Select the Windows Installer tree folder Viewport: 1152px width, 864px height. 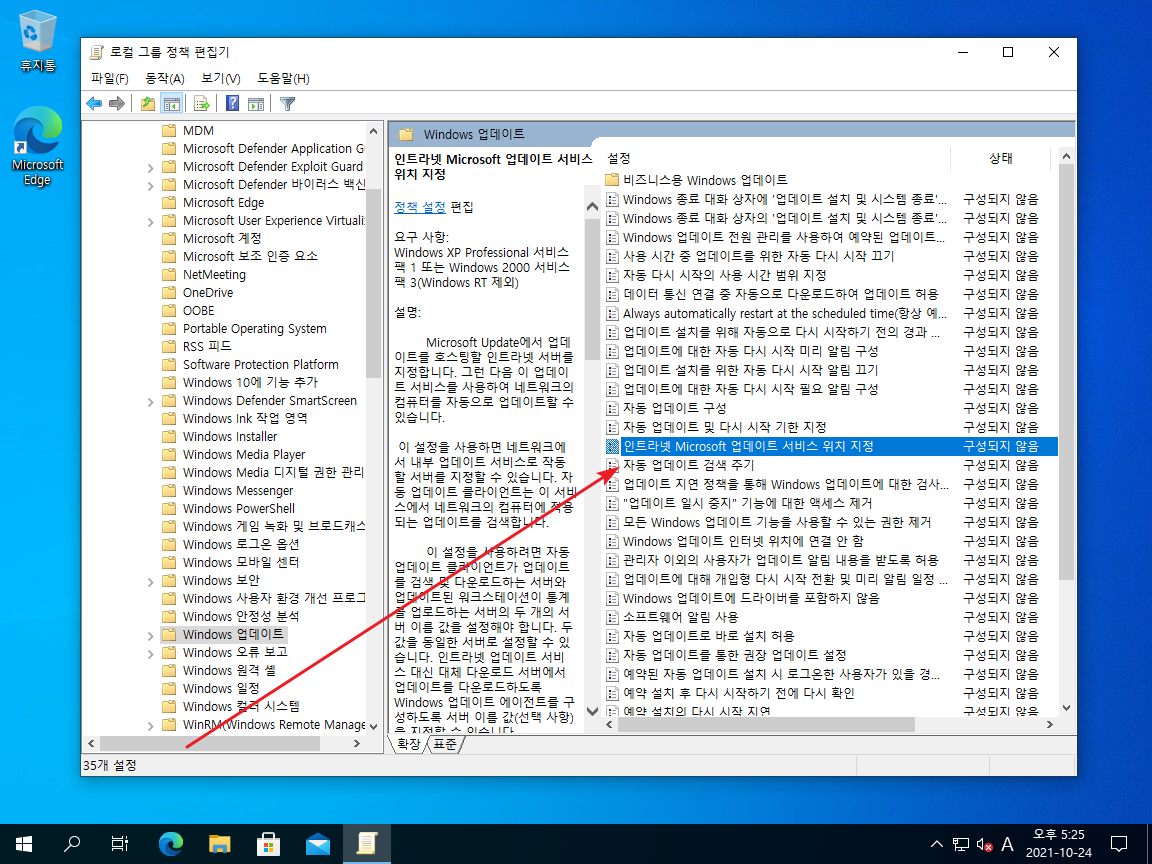[x=229, y=436]
